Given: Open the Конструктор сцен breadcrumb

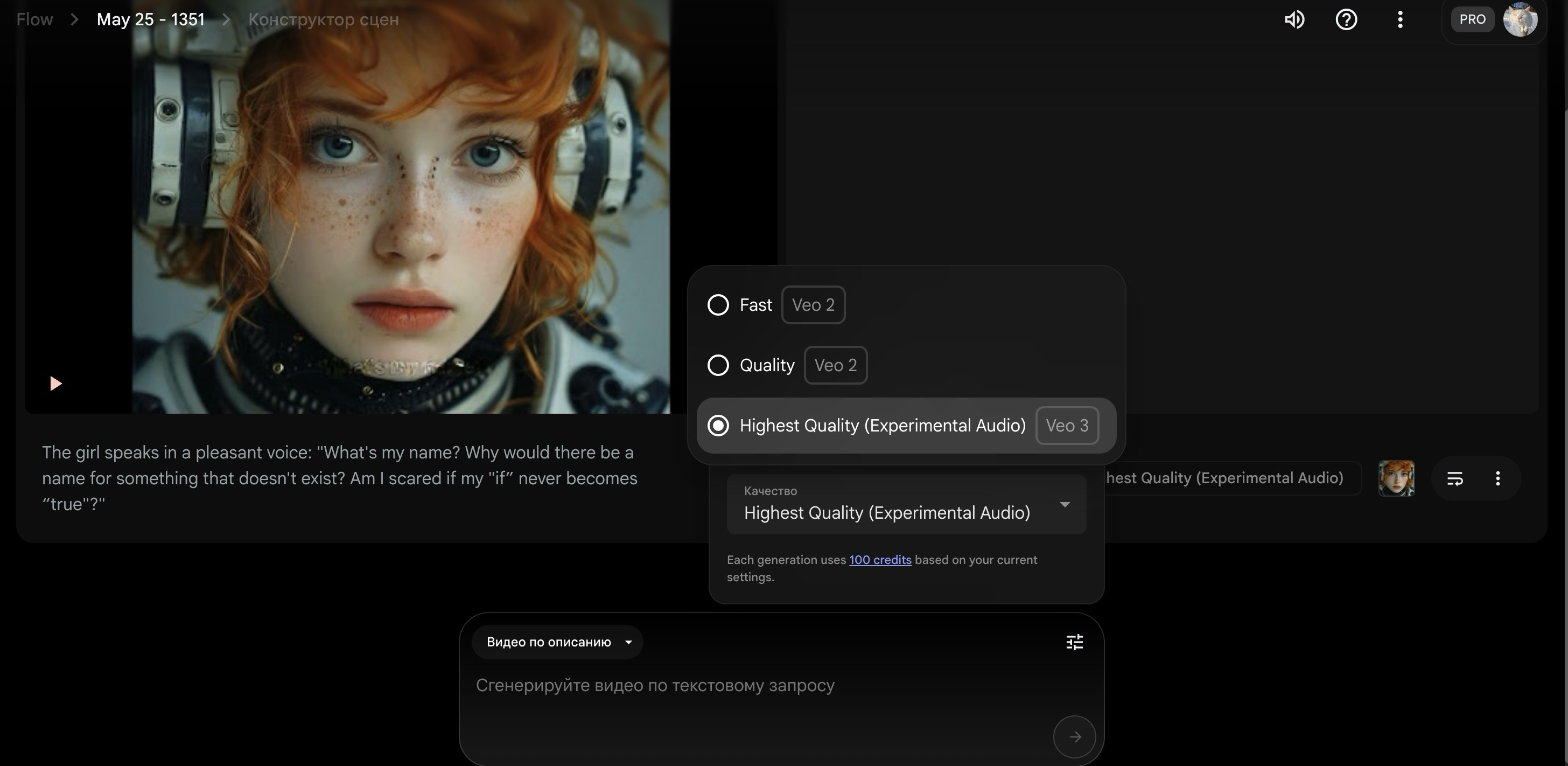Looking at the screenshot, I should (x=323, y=19).
